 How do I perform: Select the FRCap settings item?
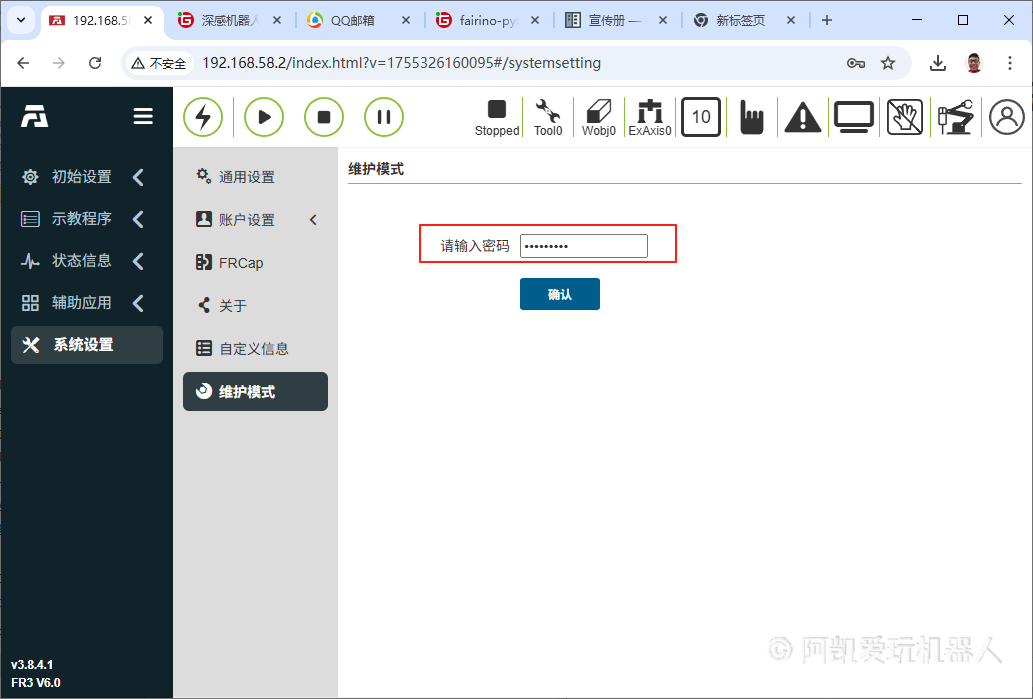[241, 263]
